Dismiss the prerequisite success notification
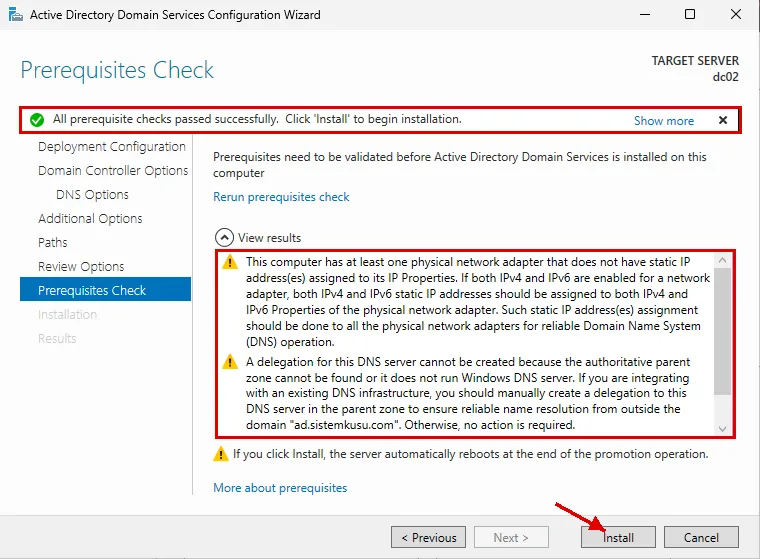 click(723, 120)
